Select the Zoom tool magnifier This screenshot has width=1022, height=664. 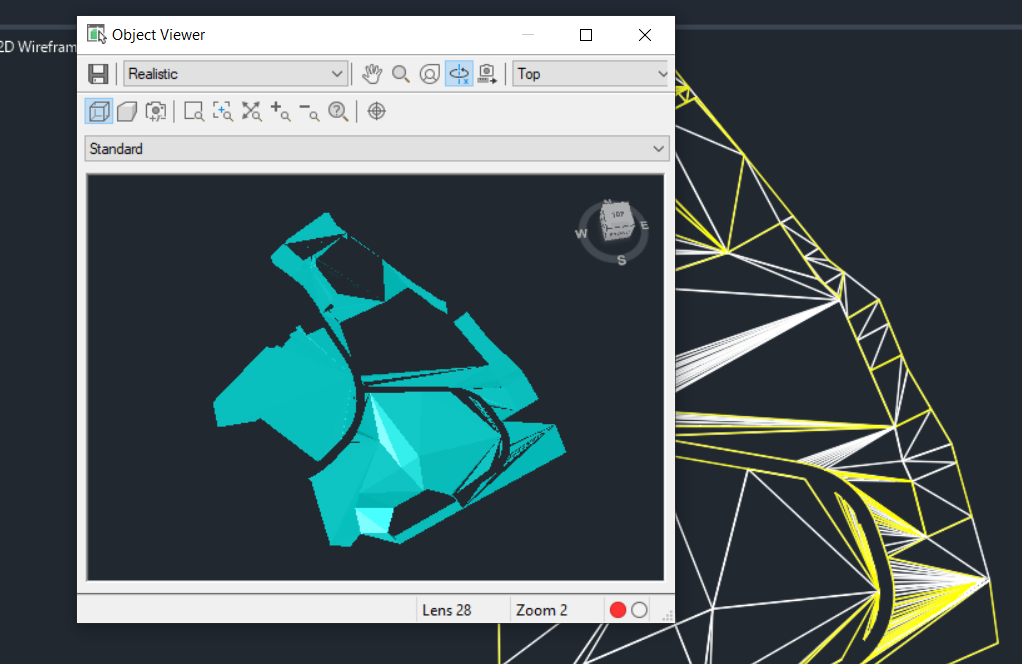click(400, 73)
